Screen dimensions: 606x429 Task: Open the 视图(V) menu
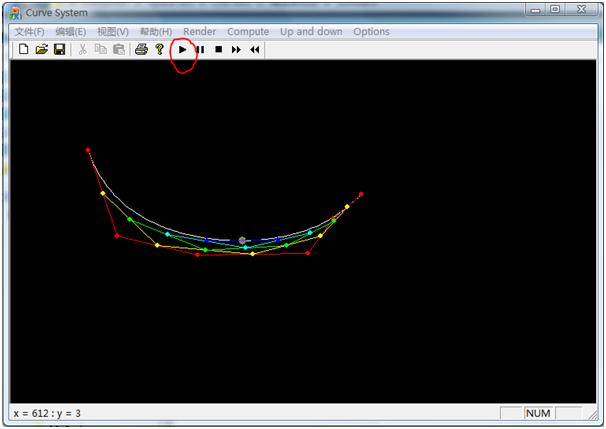[113, 32]
